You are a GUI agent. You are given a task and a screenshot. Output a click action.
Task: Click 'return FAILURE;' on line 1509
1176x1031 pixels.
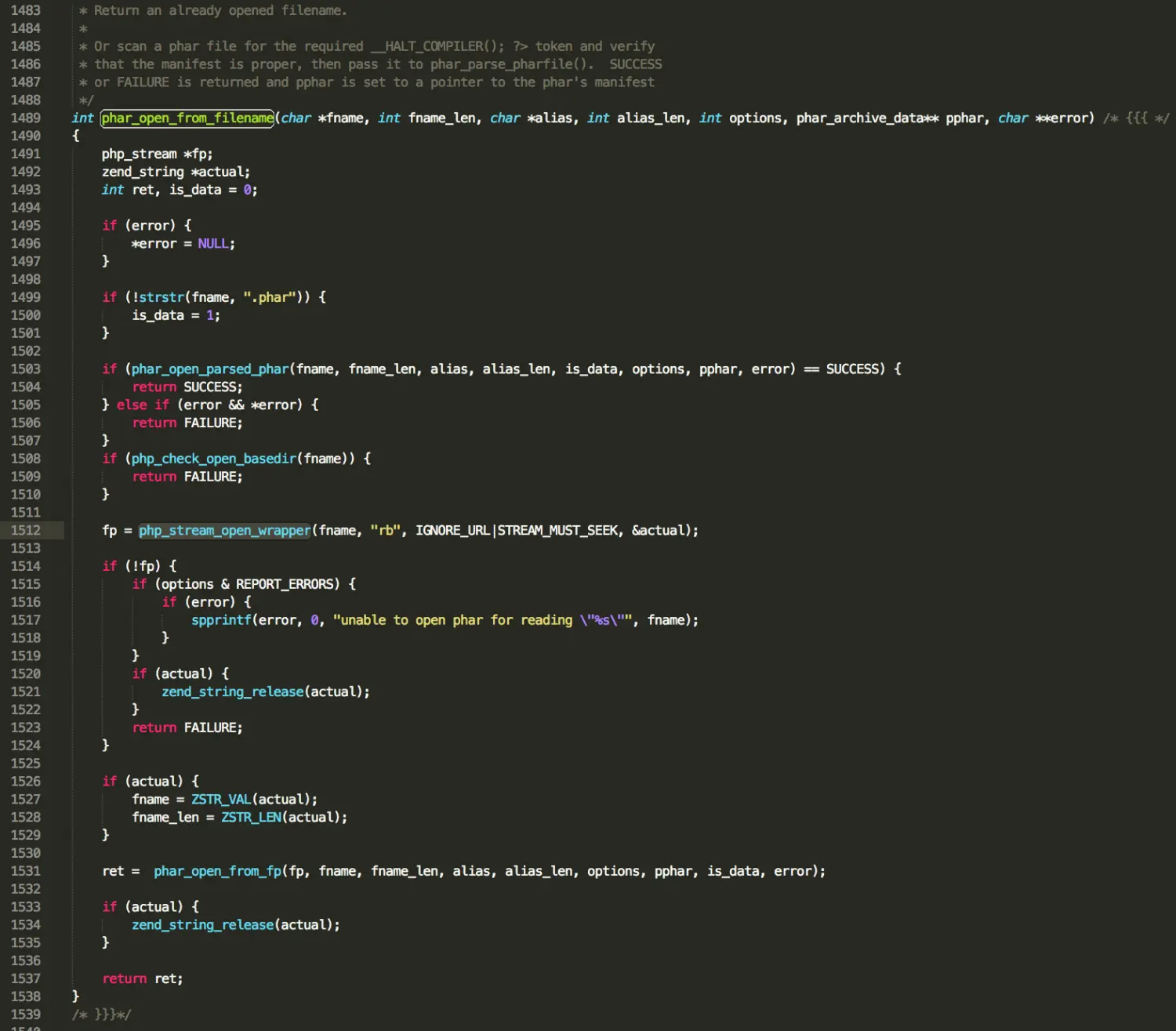tap(187, 477)
